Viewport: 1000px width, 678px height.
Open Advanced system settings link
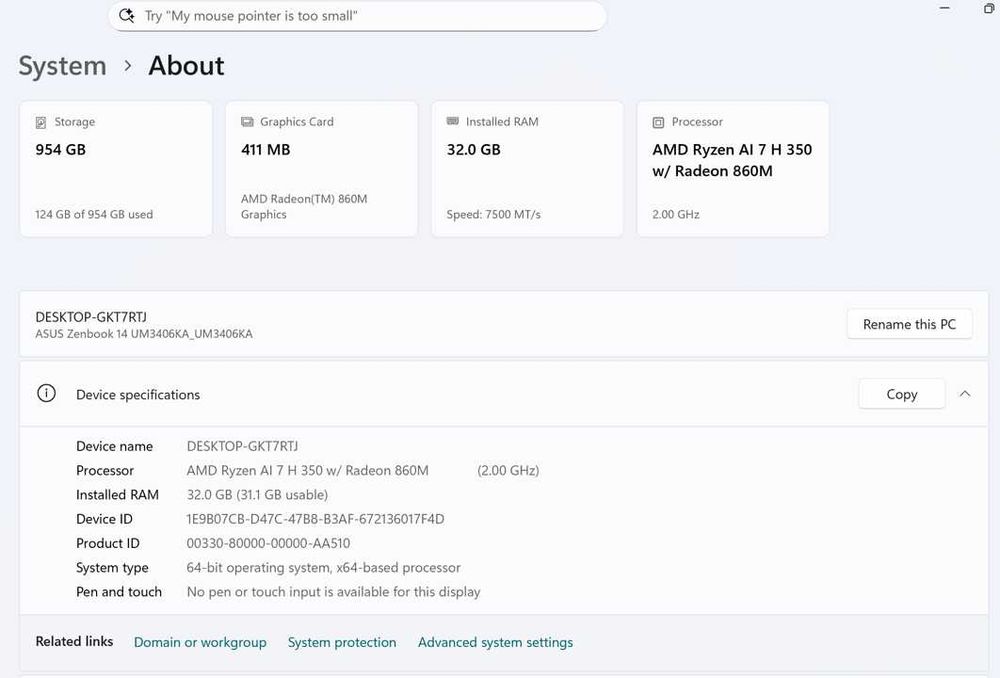pos(495,642)
